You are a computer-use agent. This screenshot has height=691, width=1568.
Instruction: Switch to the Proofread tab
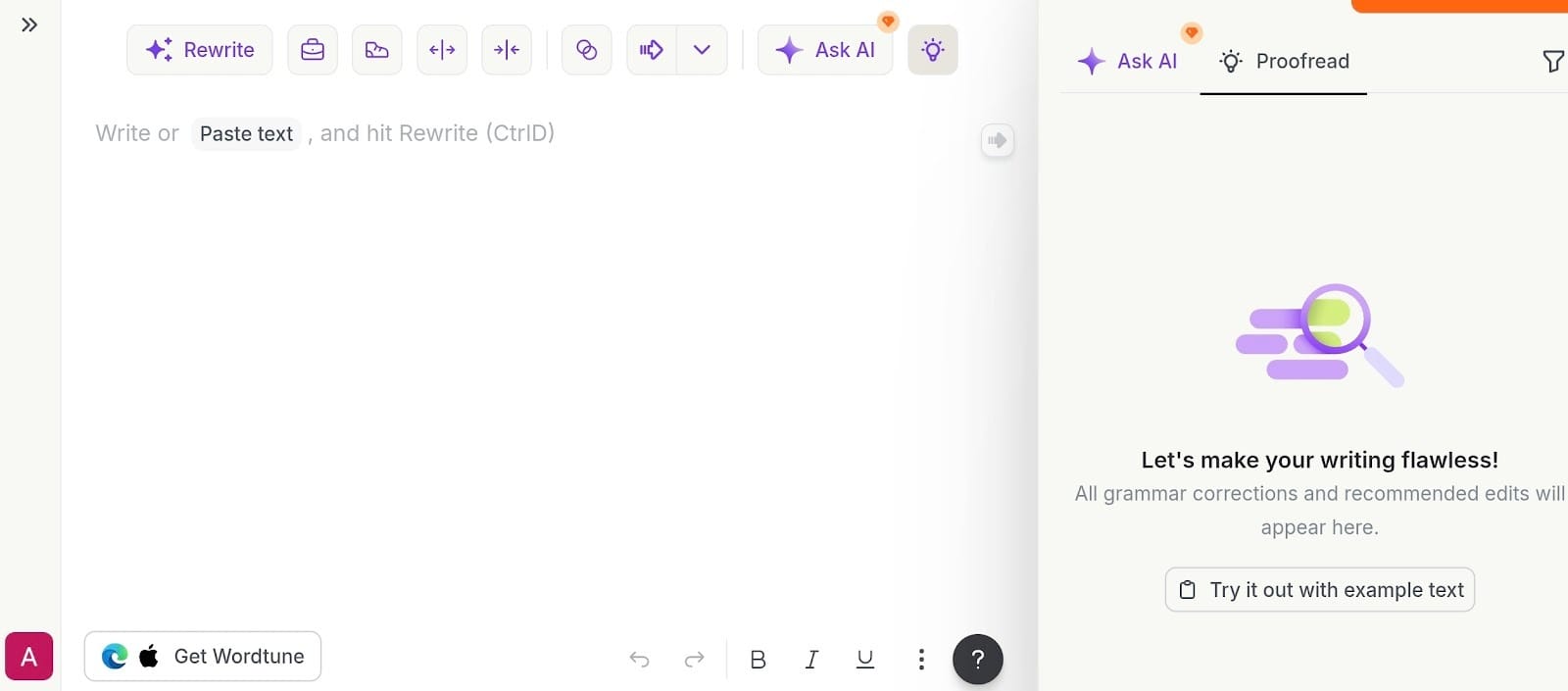[x=1284, y=61]
